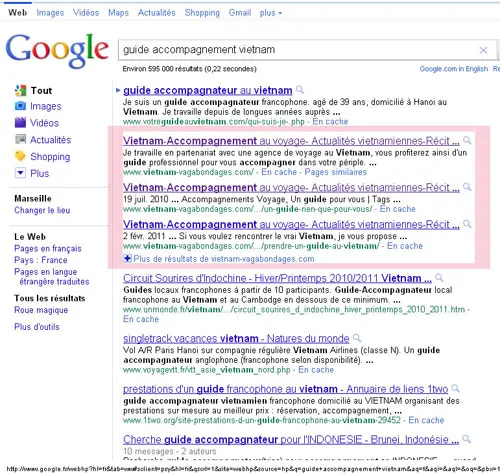The image size is (500, 473).
Task: Open cached copy of 1two.org result
Action: 426,420
